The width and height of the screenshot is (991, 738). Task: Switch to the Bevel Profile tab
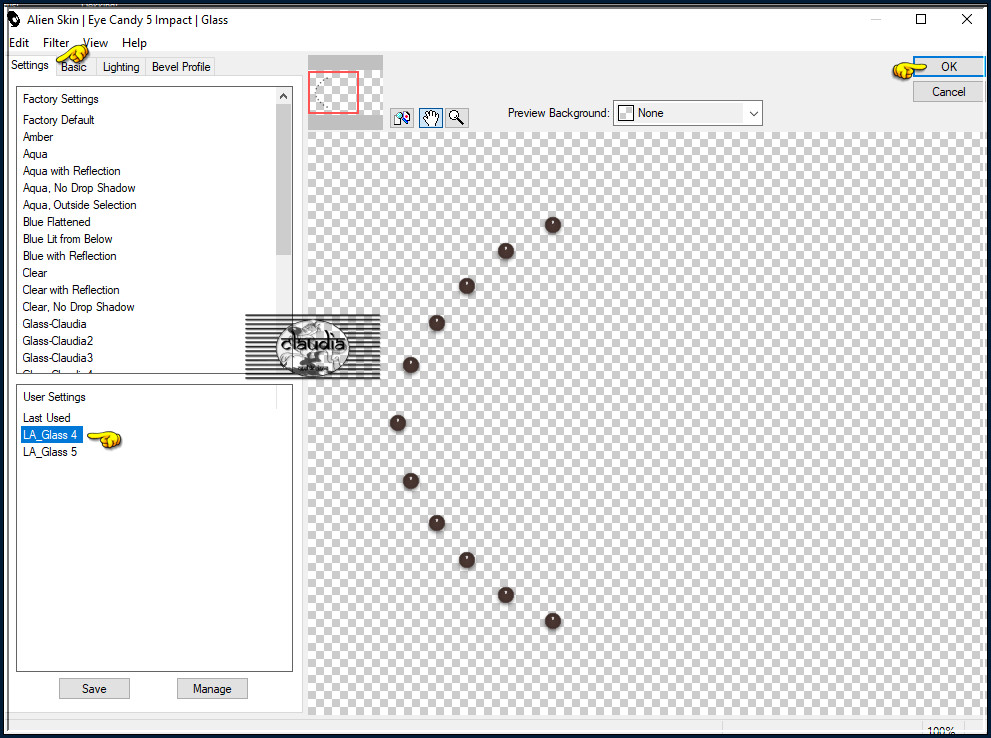181,67
